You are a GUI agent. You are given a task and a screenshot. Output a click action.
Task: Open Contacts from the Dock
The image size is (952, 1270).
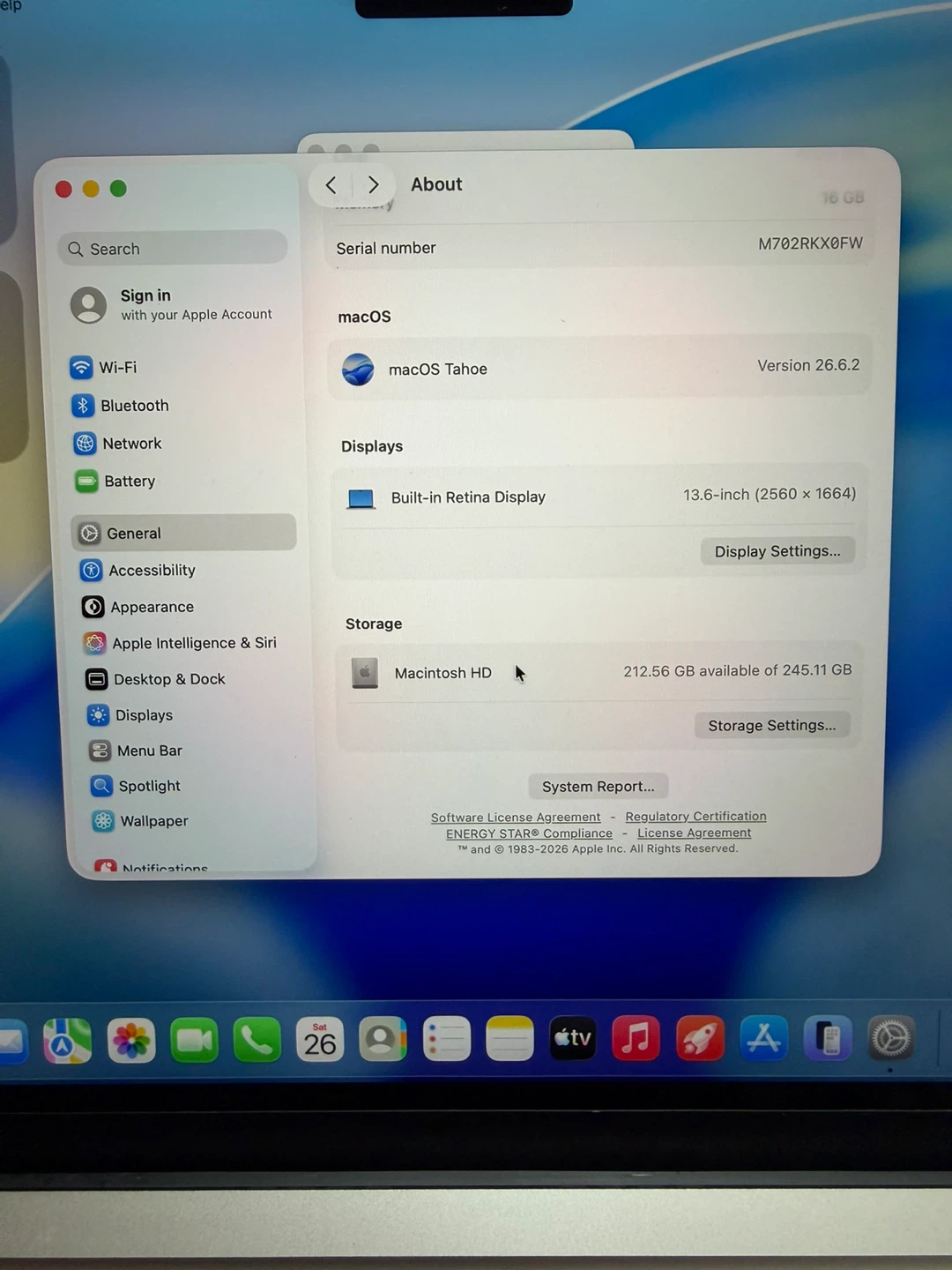[383, 1039]
